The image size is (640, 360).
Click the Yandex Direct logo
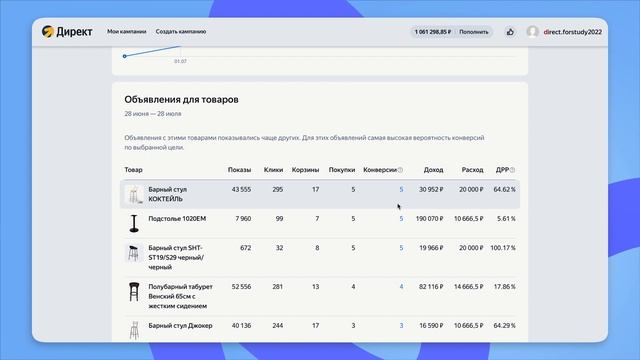pos(67,31)
